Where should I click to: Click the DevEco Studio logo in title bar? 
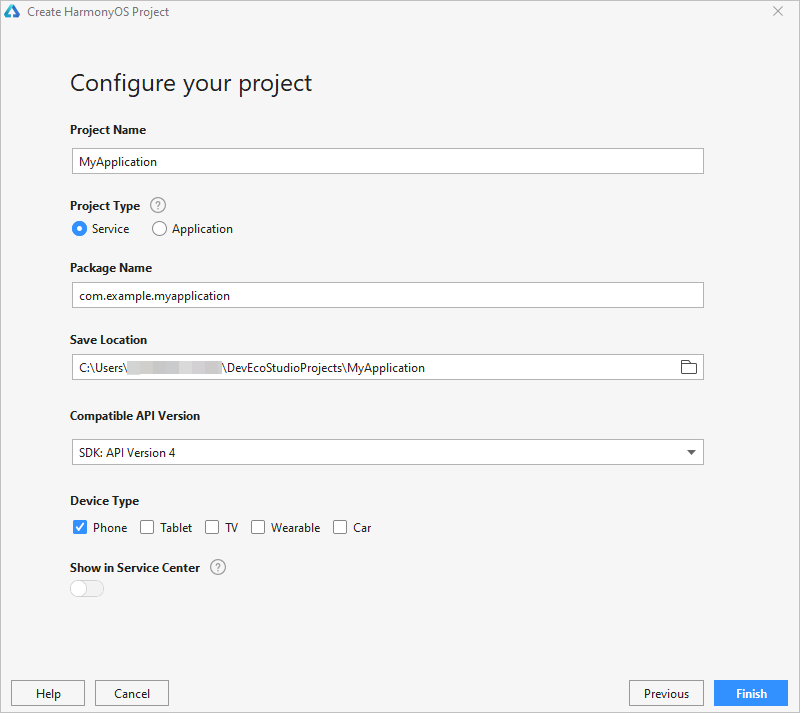point(12,11)
